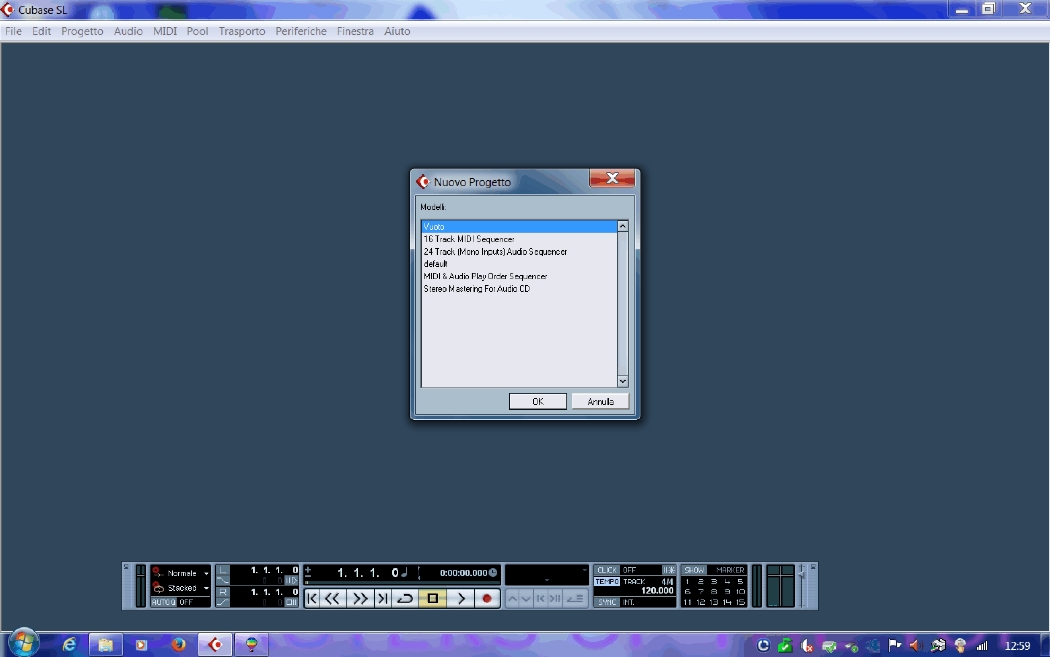Open the File menu
The width and height of the screenshot is (1050, 657).
click(13, 31)
